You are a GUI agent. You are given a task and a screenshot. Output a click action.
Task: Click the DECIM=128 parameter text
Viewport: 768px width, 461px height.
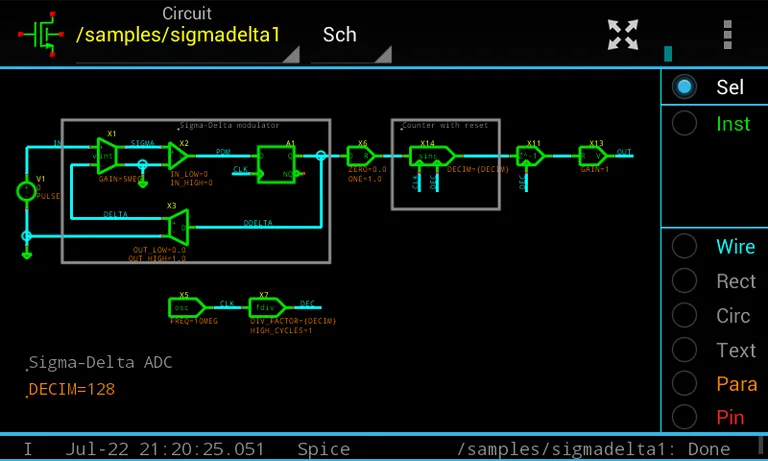point(72,389)
